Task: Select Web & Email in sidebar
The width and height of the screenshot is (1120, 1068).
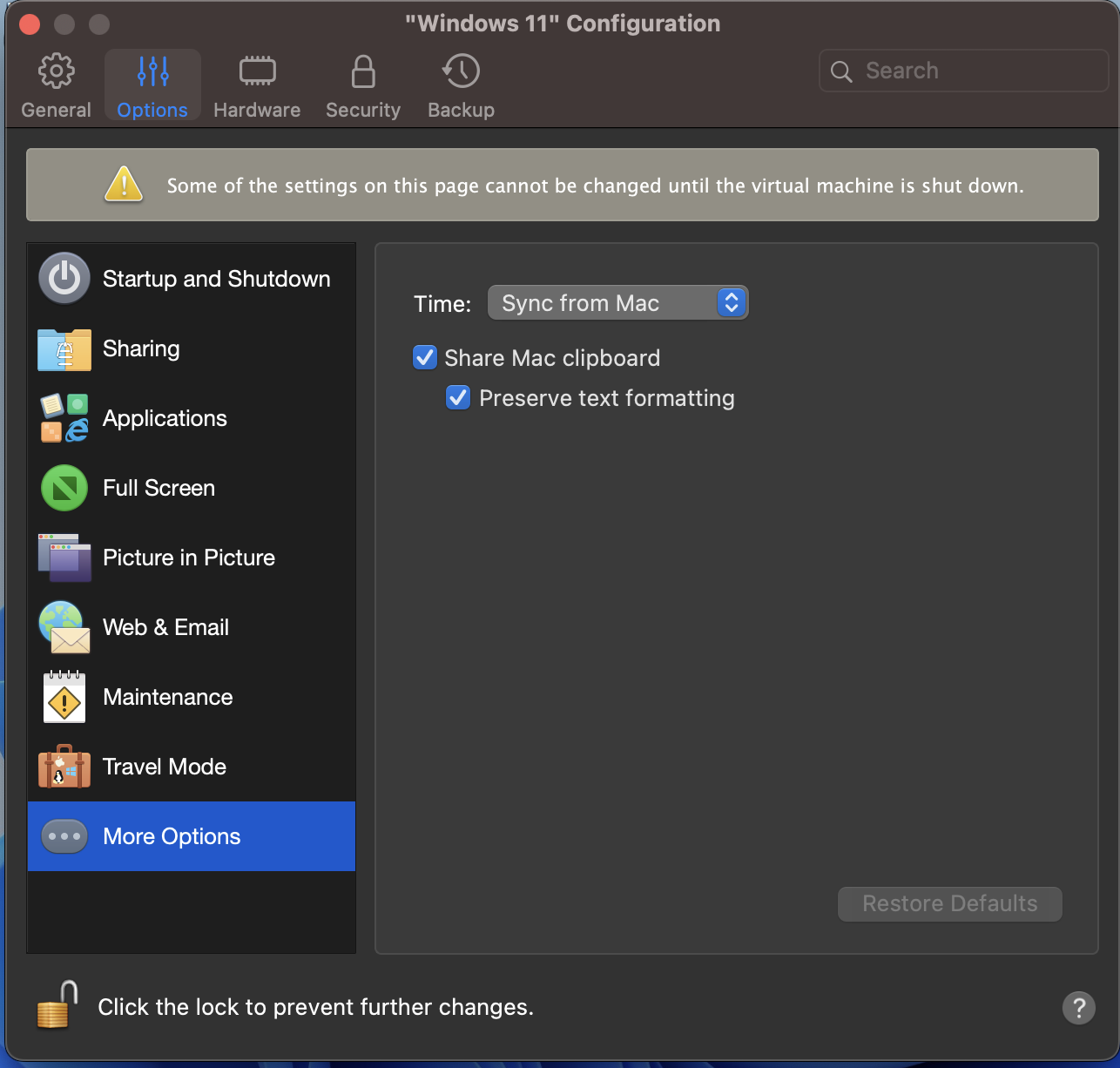Action: [x=192, y=627]
